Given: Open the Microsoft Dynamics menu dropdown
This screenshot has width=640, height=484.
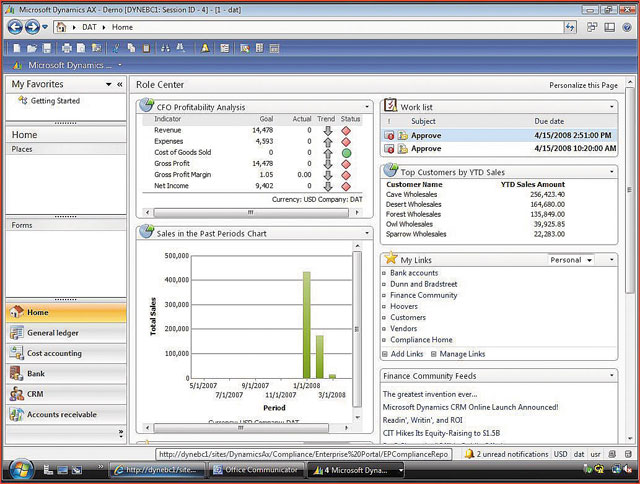Looking at the screenshot, I should coord(120,65).
